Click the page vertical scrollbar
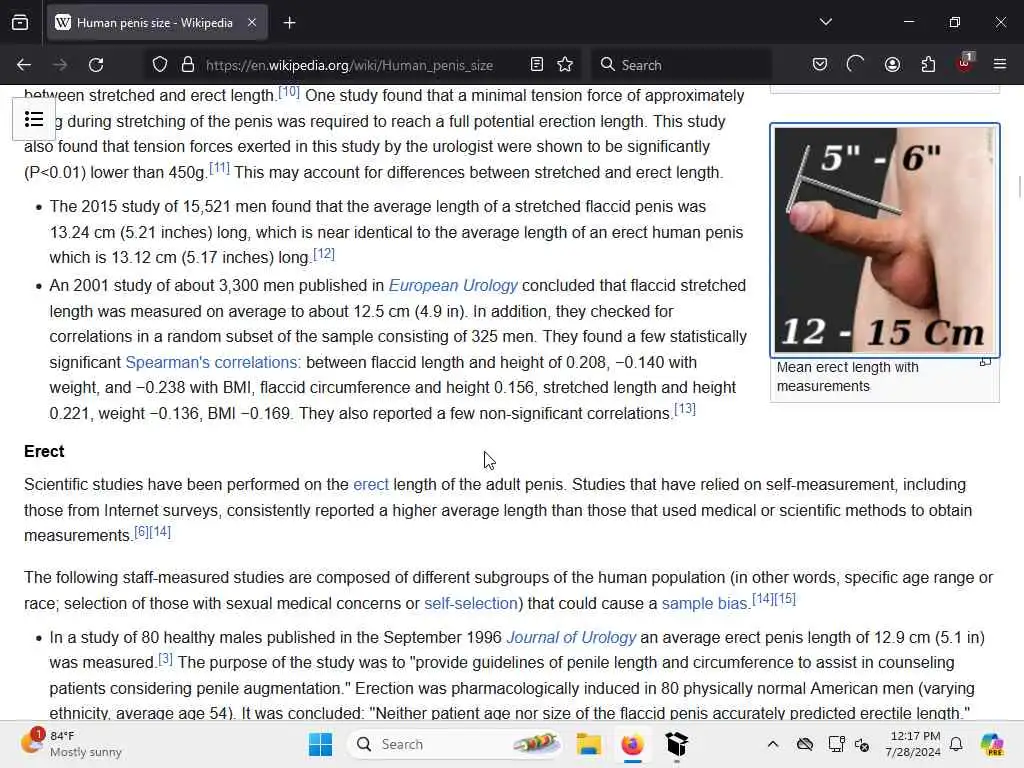Screen dimensions: 1024x768 (1019, 185)
